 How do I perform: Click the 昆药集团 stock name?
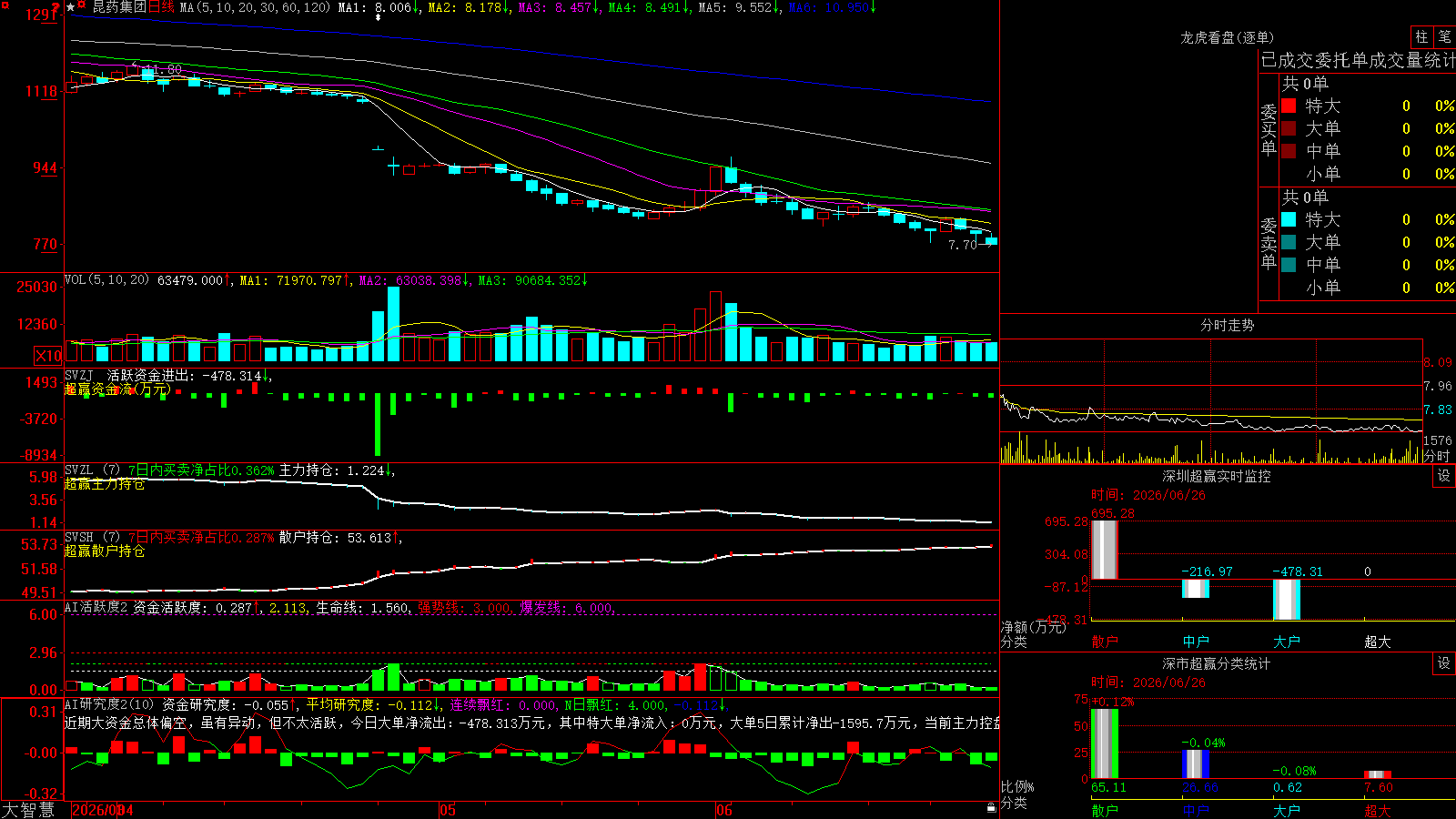[x=119, y=7]
